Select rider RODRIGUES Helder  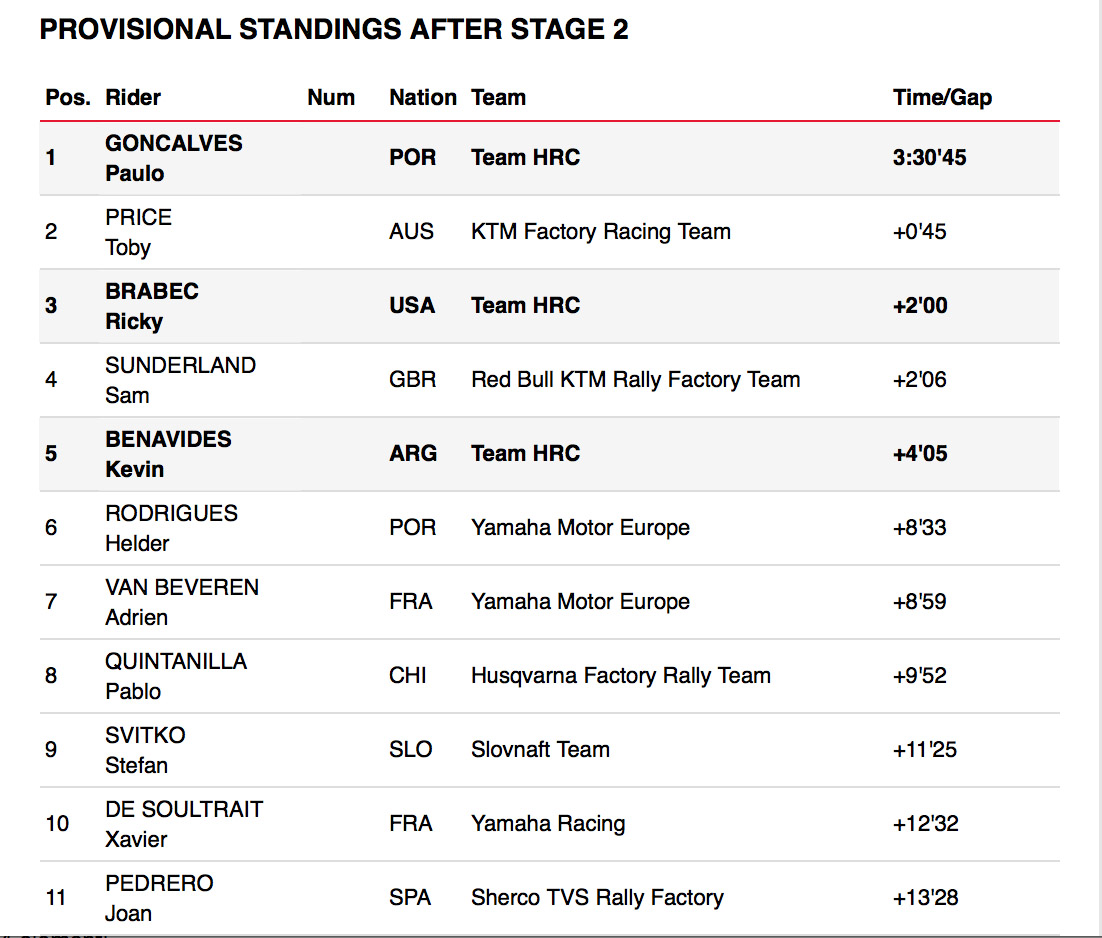(x=171, y=528)
